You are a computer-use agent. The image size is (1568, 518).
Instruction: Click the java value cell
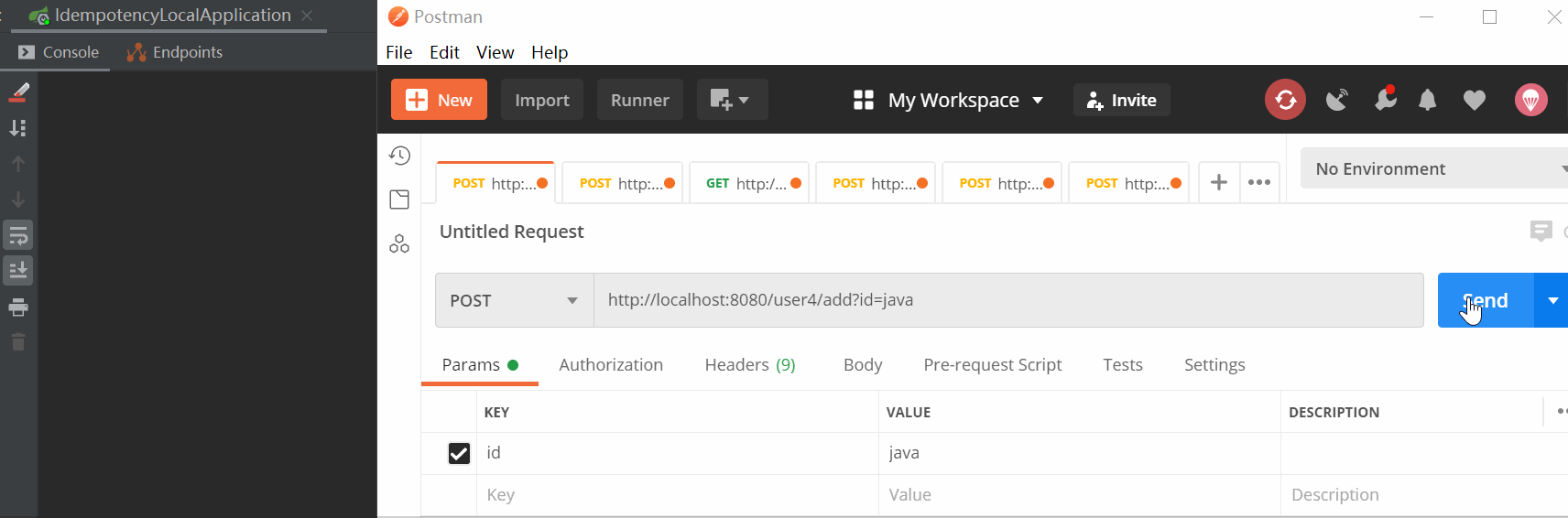[x=1080, y=453]
